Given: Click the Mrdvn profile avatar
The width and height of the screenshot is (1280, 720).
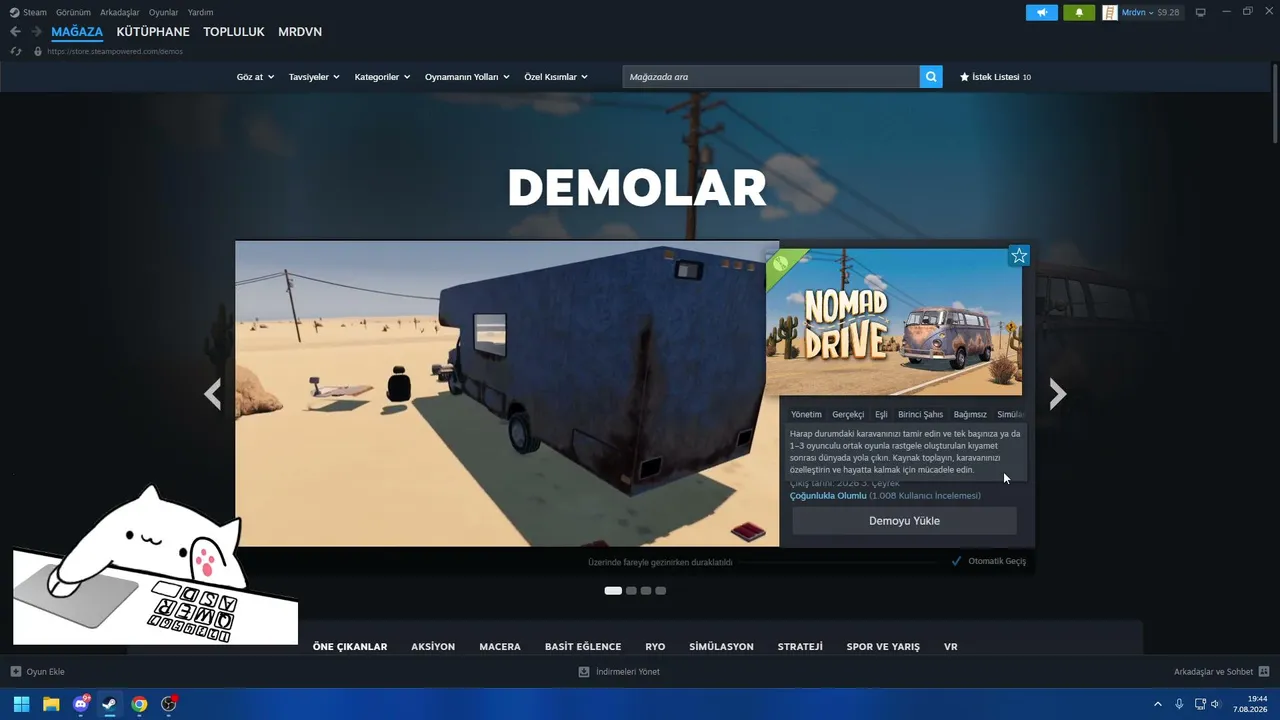Looking at the screenshot, I should pyautogui.click(x=1110, y=12).
